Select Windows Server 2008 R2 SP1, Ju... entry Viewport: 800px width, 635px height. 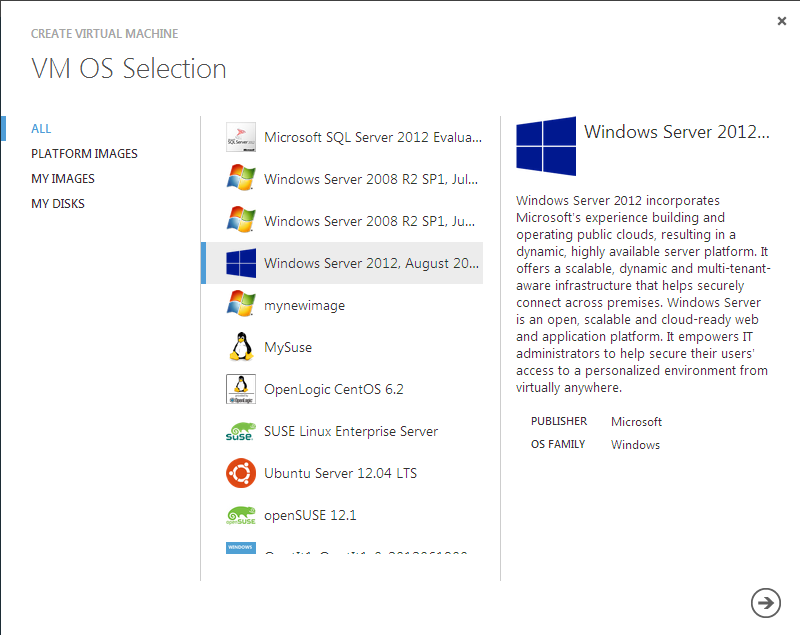tap(344, 221)
